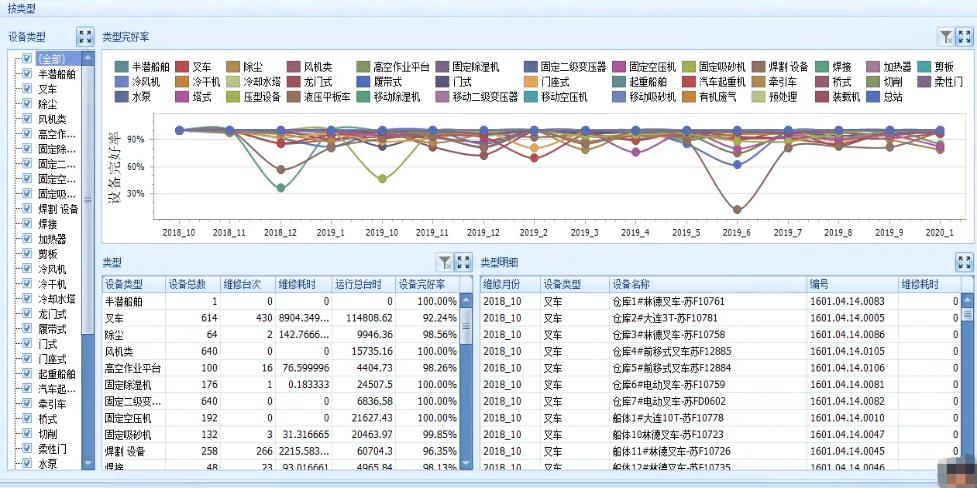977x488 pixels.
Task: Open filter for 类型完好率 chart
Action: 946,36
